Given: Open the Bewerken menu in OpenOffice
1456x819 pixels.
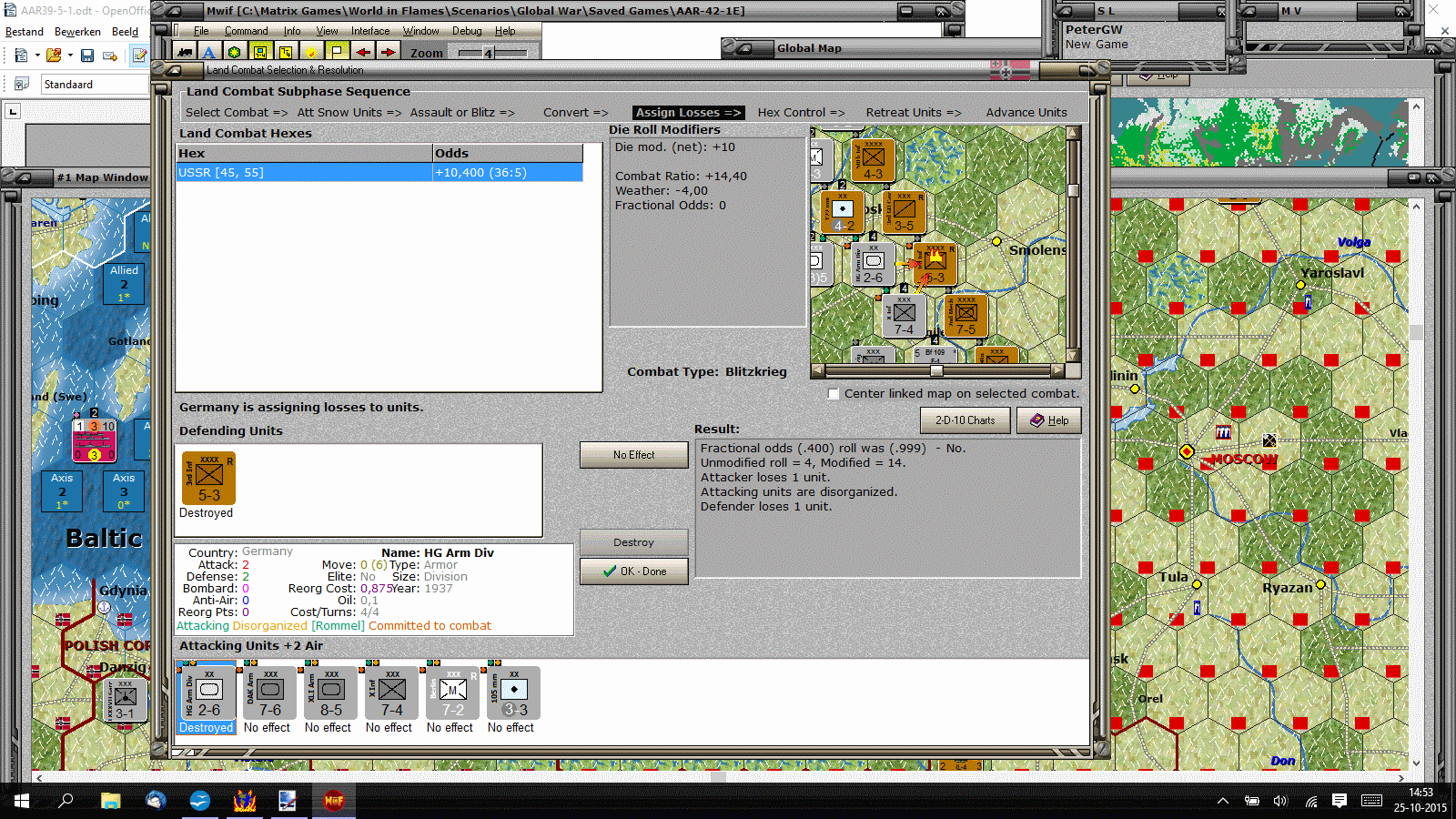Looking at the screenshot, I should [x=77, y=32].
